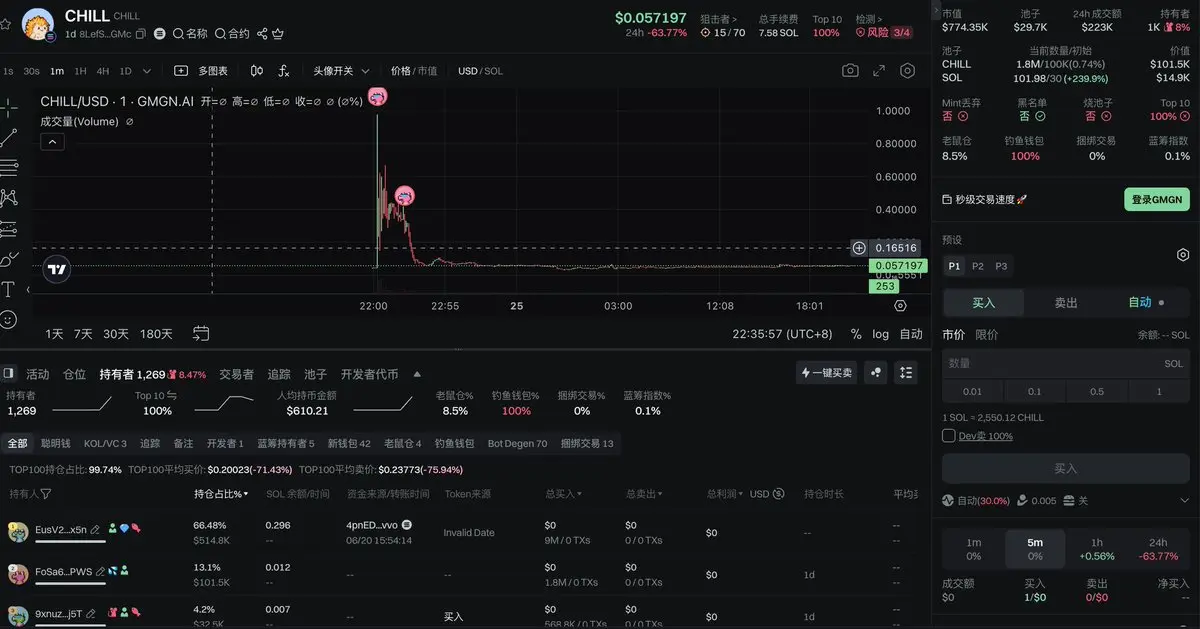Choose the 4H timeframe
1200x629 pixels.
103,71
